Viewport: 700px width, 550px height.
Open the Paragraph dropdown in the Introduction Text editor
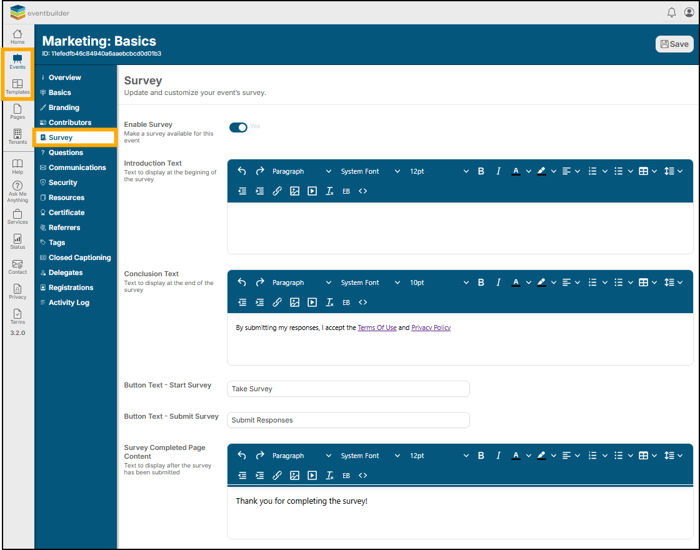300,171
